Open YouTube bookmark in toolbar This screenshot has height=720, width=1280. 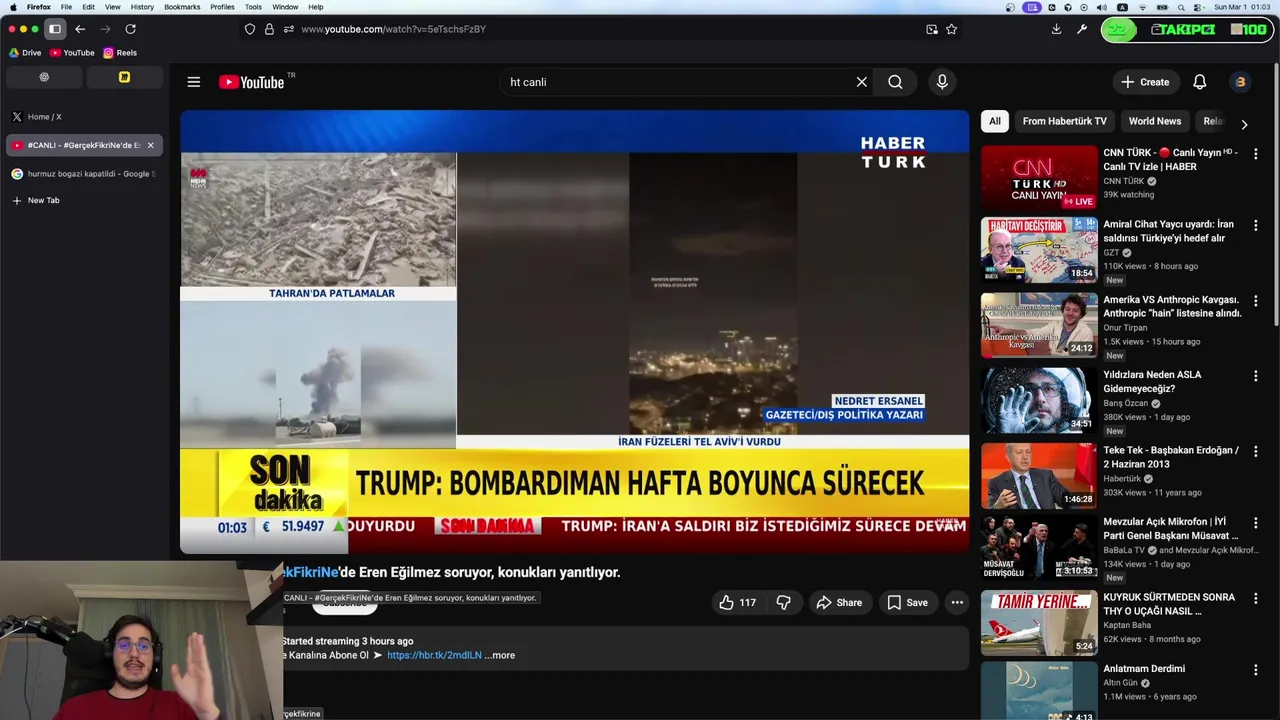pyautogui.click(x=72, y=53)
